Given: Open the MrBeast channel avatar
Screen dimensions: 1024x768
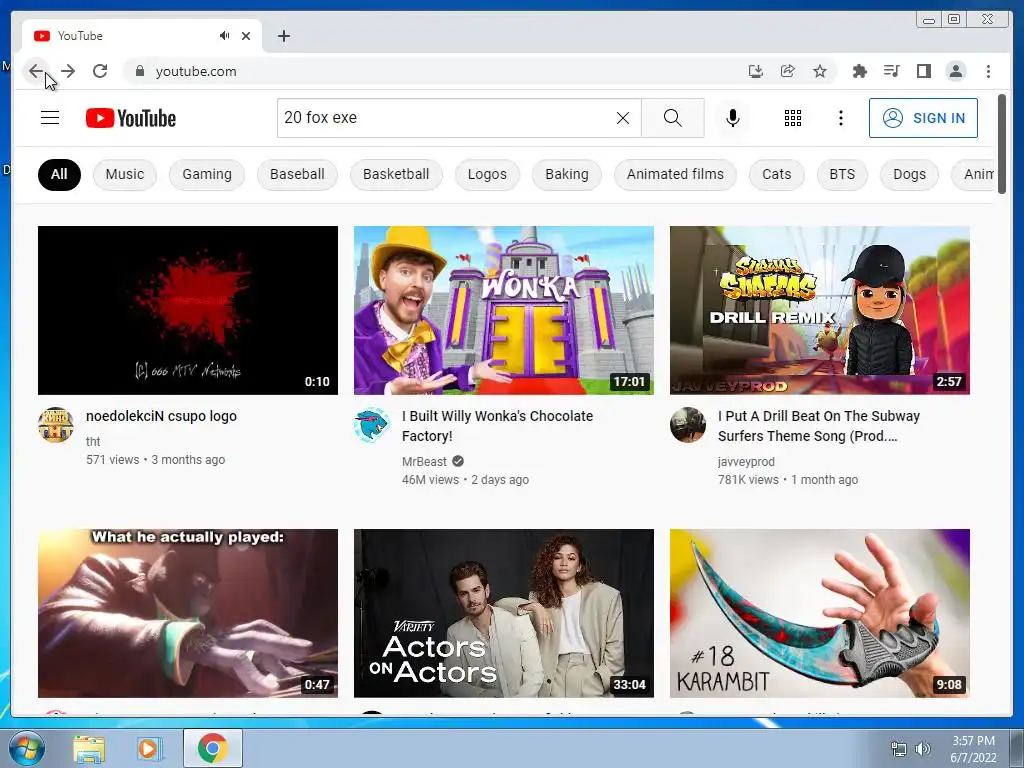Looking at the screenshot, I should point(372,425).
